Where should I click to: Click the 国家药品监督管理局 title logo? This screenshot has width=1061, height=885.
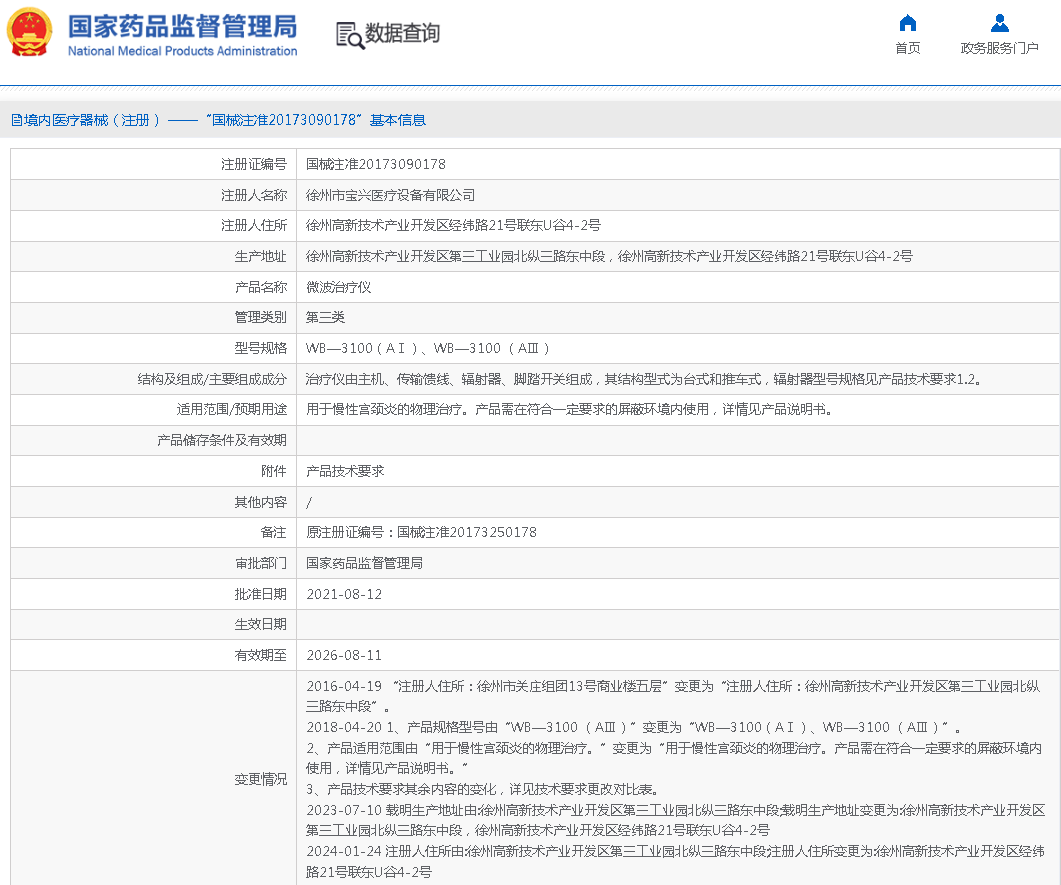(x=182, y=27)
